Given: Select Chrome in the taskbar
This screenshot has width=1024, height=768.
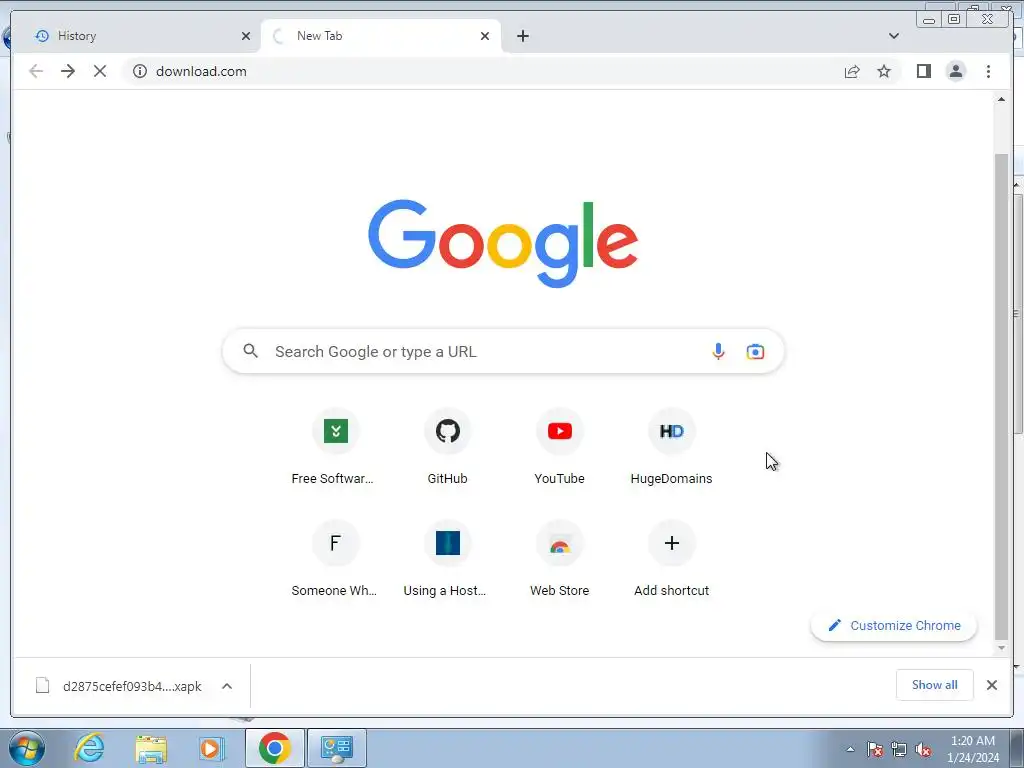Looking at the screenshot, I should tap(274, 748).
